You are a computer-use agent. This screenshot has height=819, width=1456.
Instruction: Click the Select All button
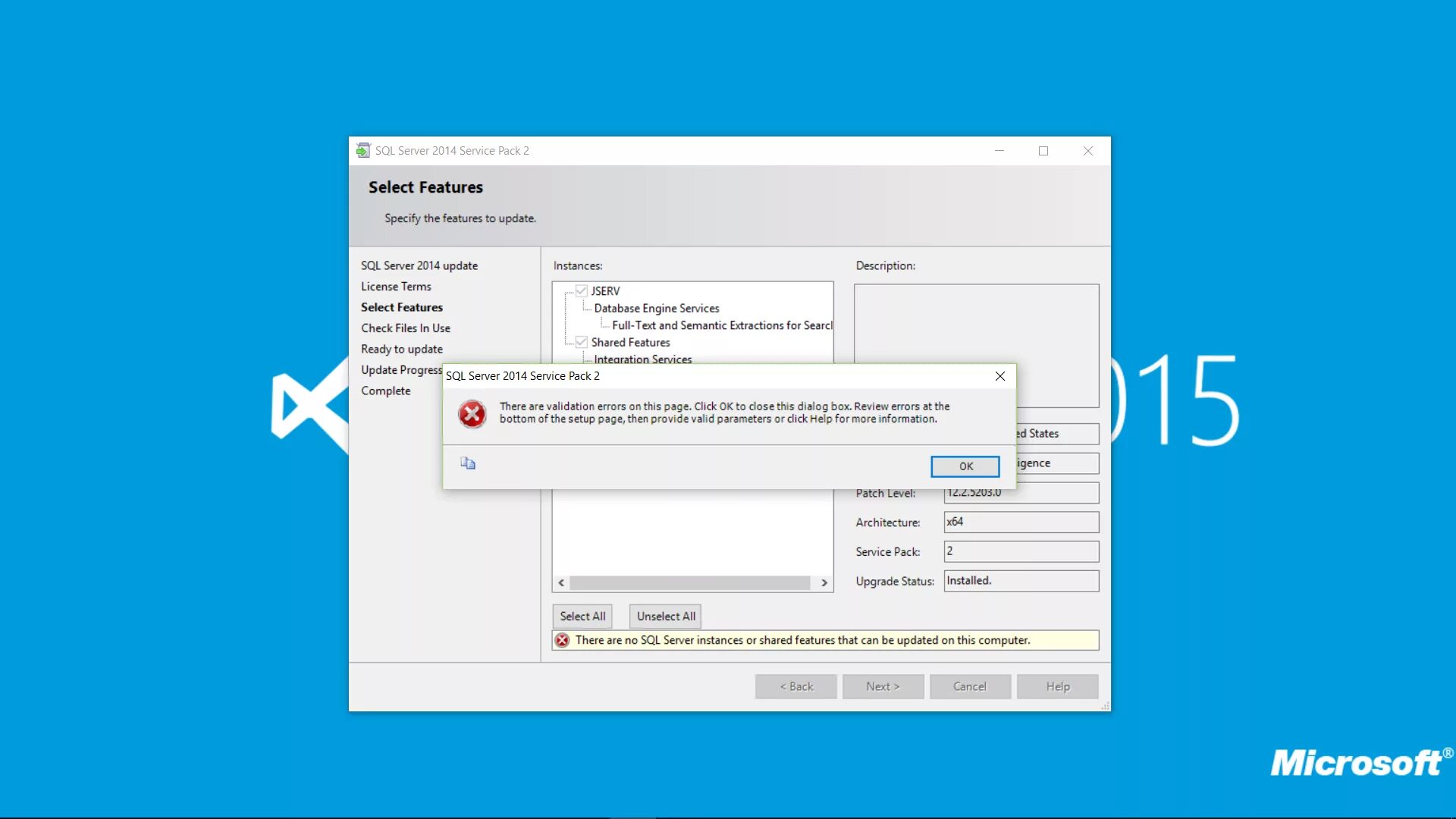click(584, 616)
